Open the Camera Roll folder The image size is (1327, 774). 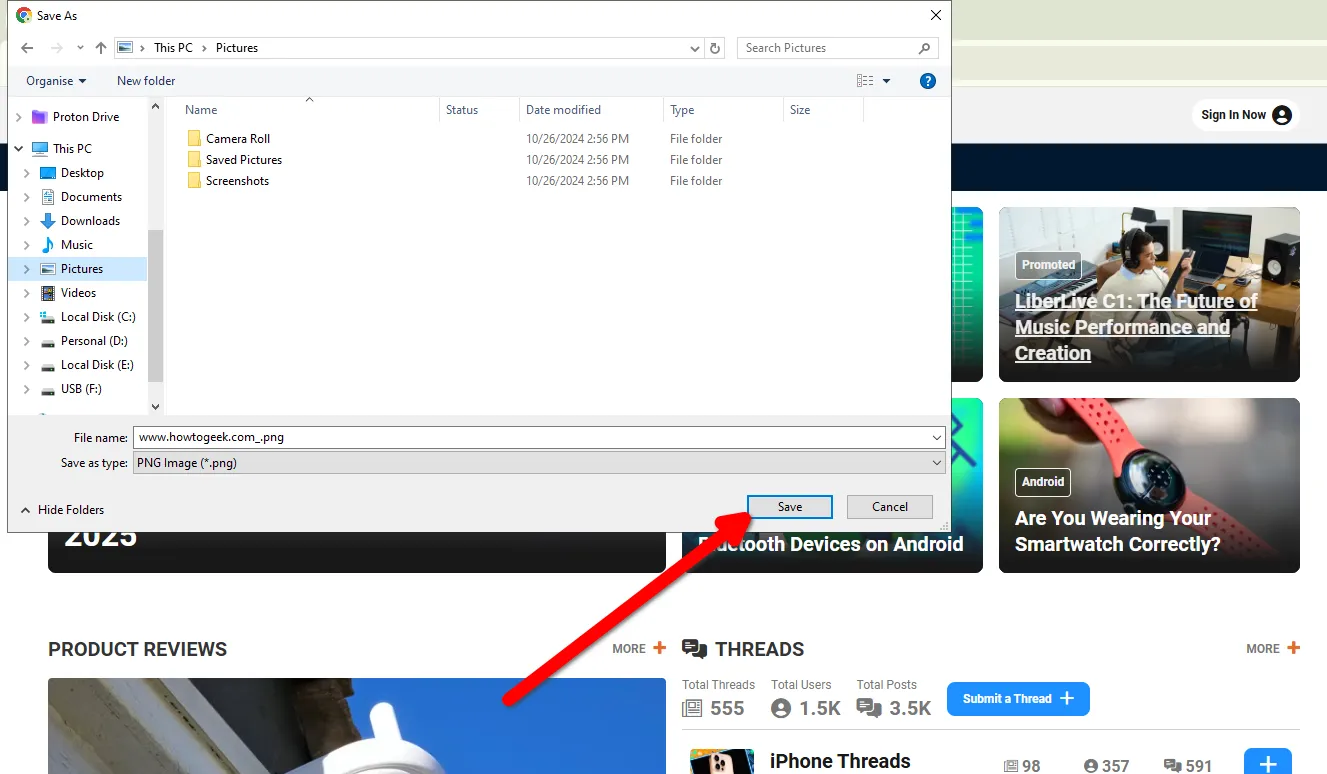point(238,139)
